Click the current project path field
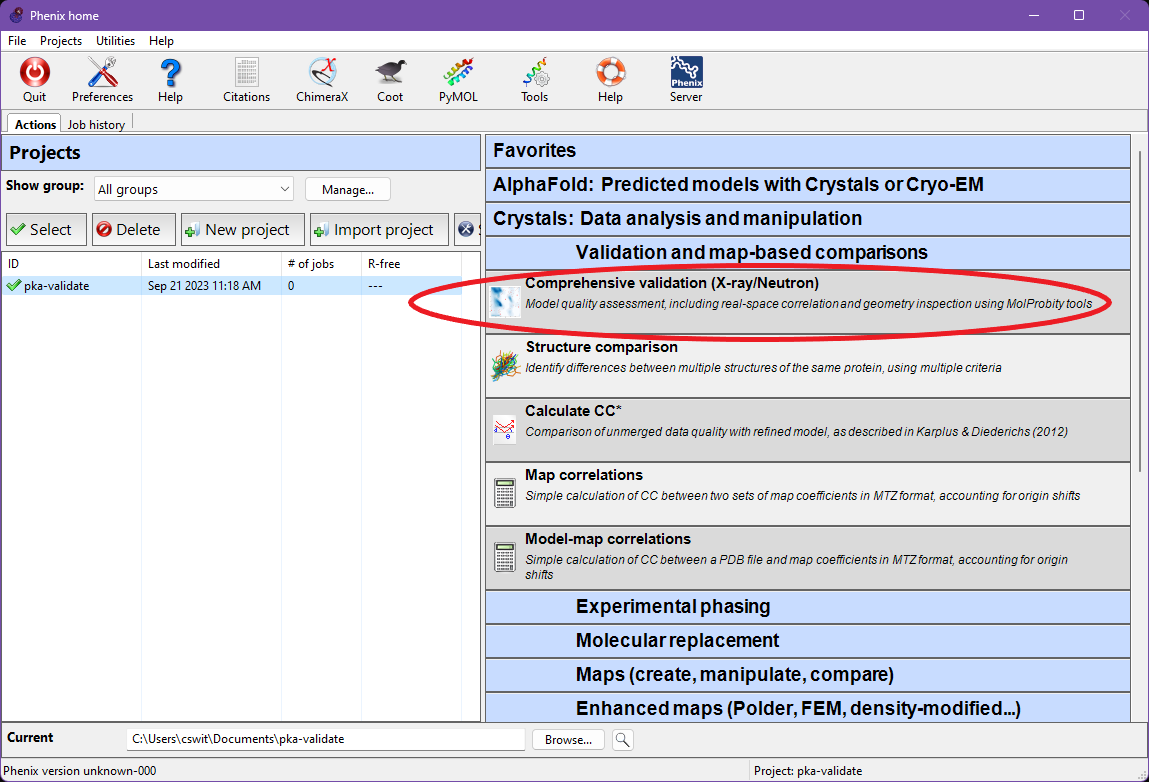Image resolution: width=1149 pixels, height=782 pixels. tap(326, 740)
